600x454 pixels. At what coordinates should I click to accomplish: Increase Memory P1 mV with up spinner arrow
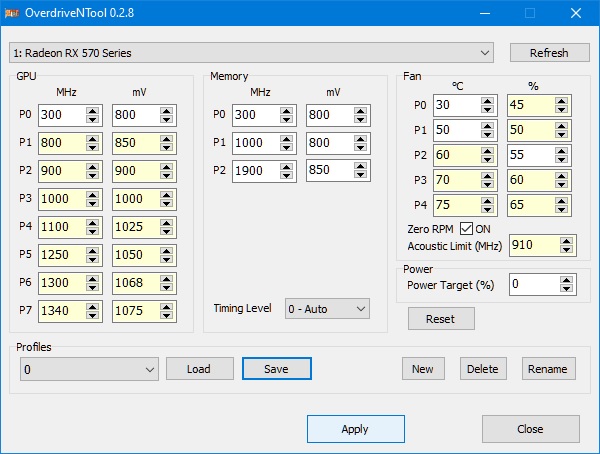[x=360, y=139]
